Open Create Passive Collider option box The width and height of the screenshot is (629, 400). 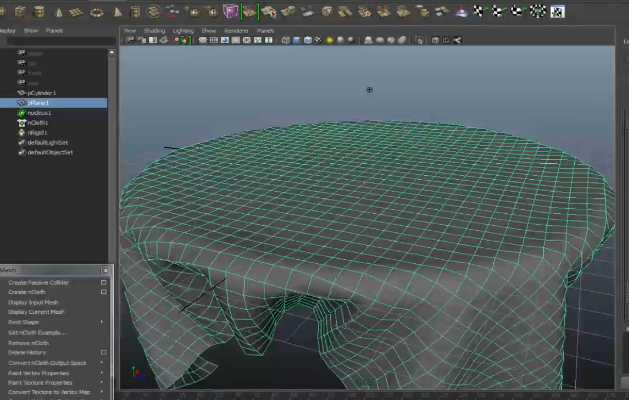point(103,282)
